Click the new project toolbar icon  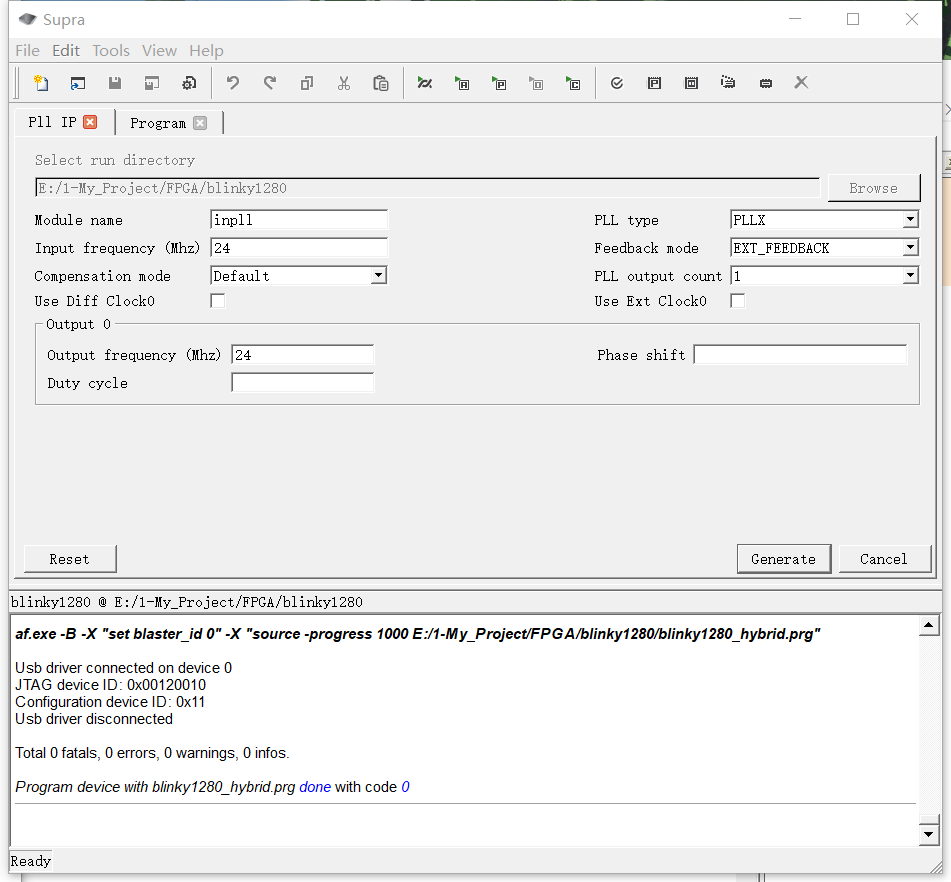40,83
